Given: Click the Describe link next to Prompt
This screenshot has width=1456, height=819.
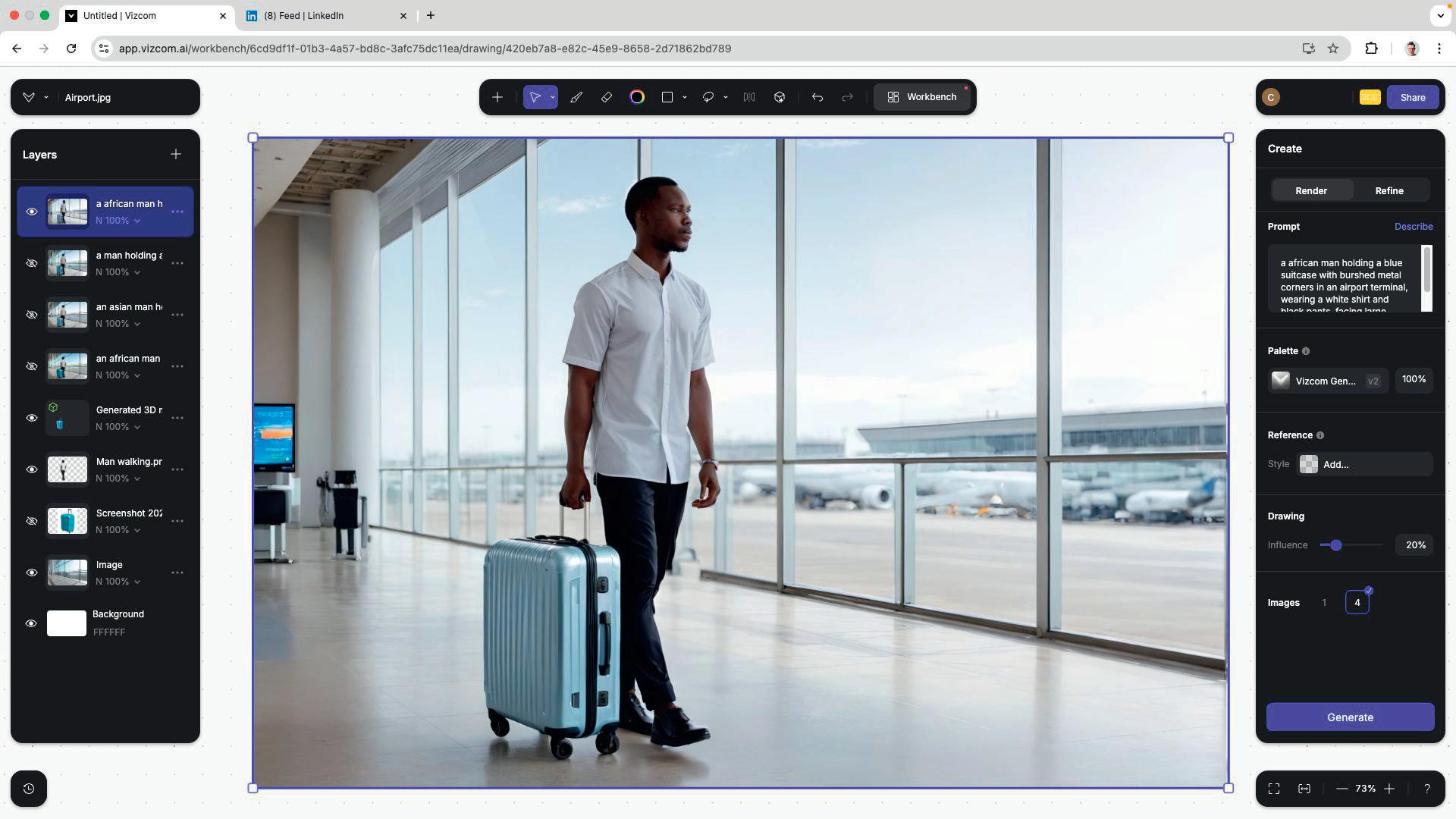Looking at the screenshot, I should click(x=1413, y=227).
